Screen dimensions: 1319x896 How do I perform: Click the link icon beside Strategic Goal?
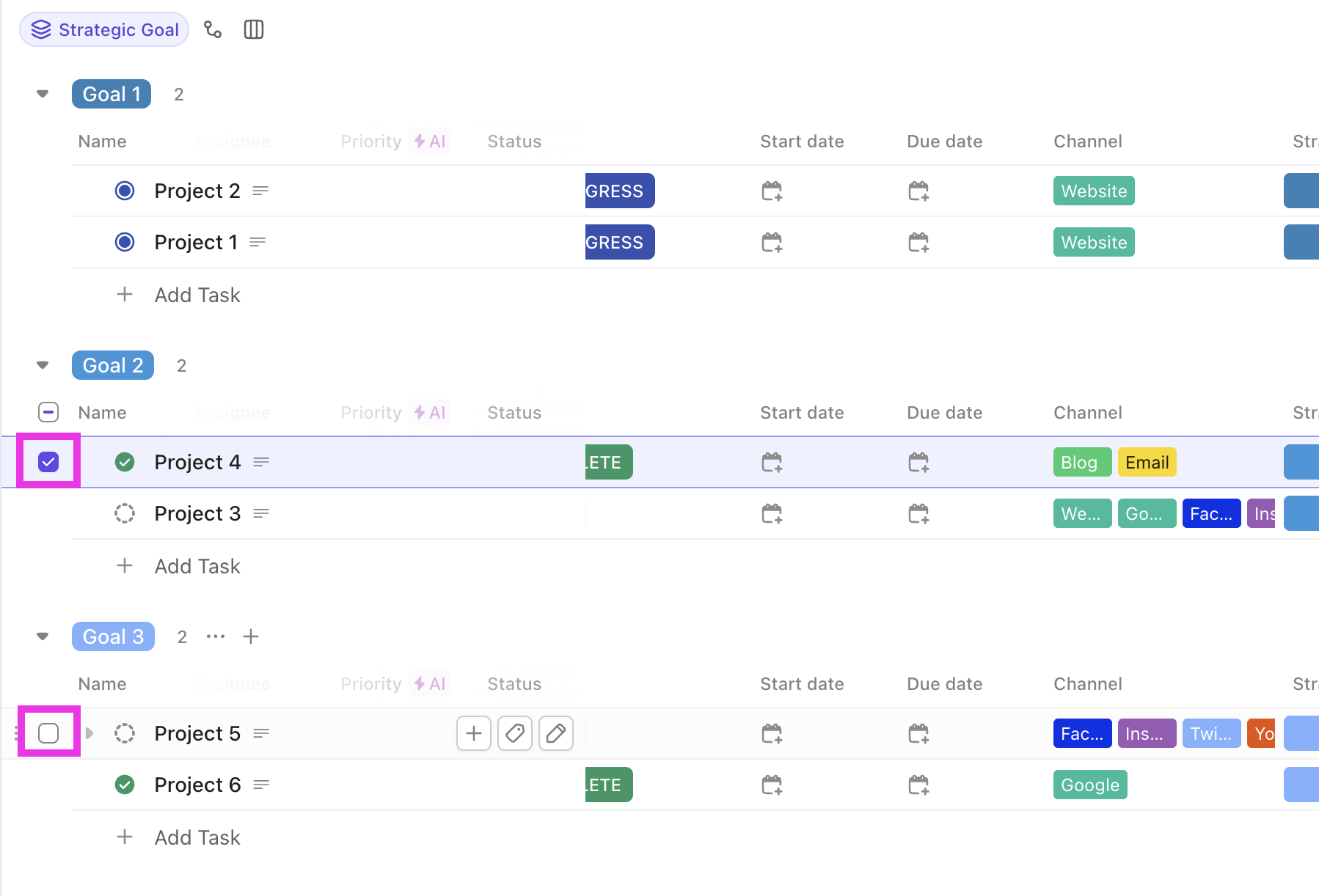(213, 29)
